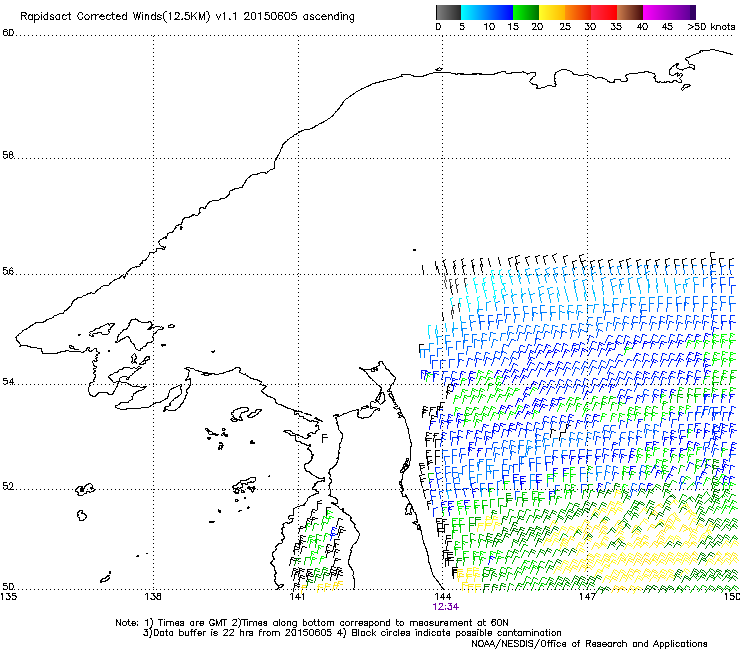Click the '>50 knots' legend label
This screenshot has width=740, height=650.
[x=712, y=27]
